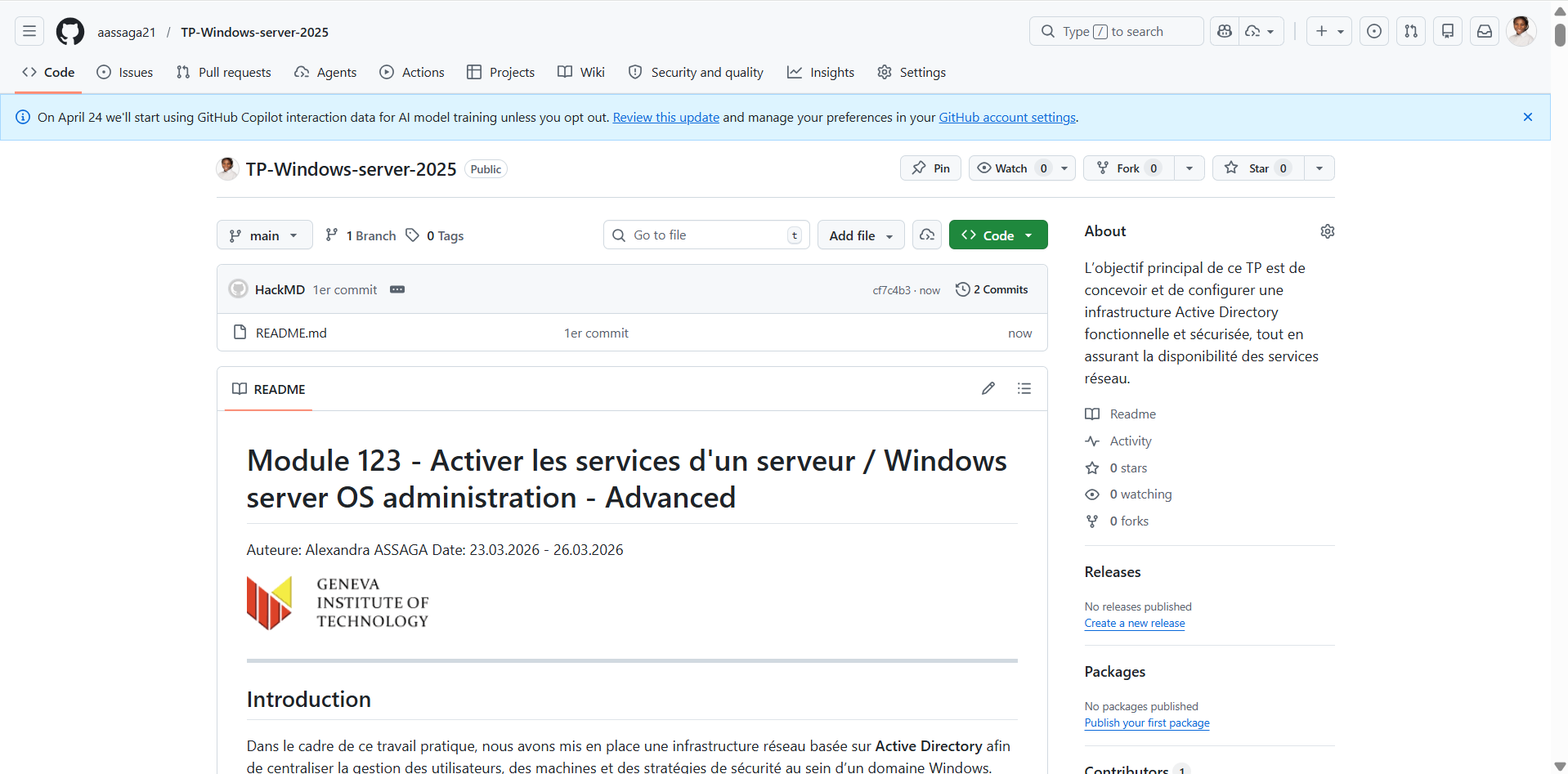Click the aassaga21 owner link in breadcrumb

pos(127,32)
